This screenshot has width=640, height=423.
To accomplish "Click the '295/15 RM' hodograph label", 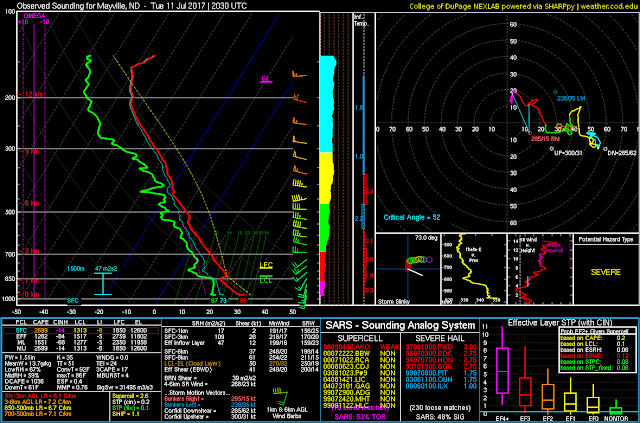I will click(x=545, y=139).
